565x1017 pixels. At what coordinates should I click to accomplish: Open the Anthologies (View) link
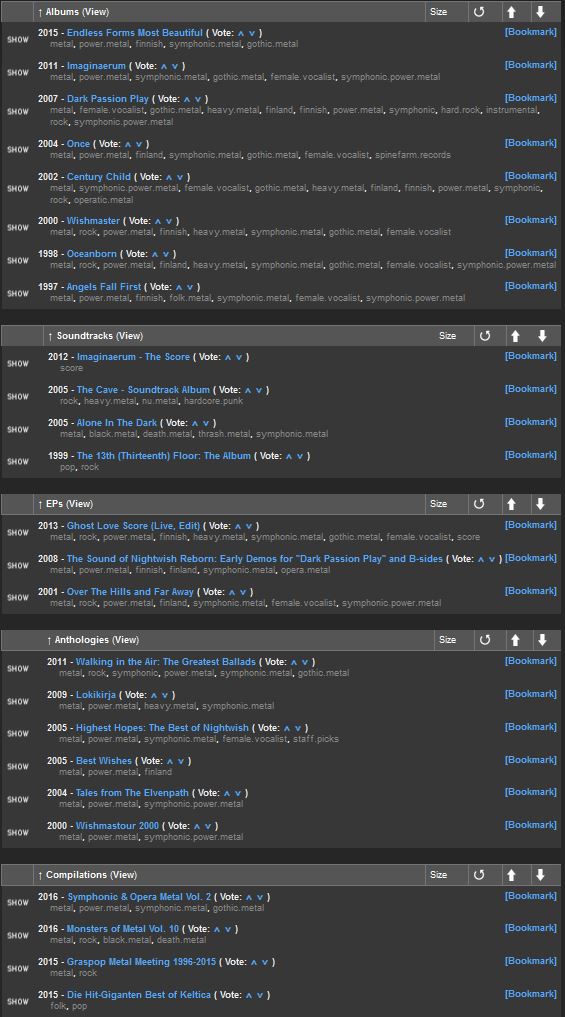tap(125, 640)
